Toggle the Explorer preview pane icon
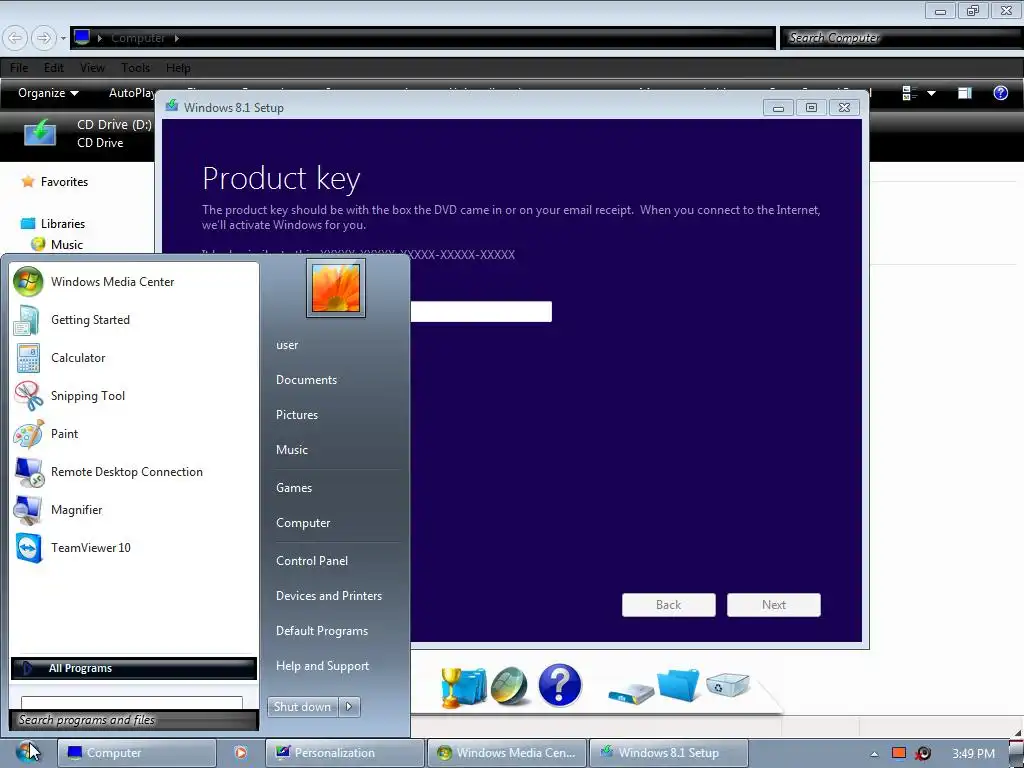 tap(965, 93)
